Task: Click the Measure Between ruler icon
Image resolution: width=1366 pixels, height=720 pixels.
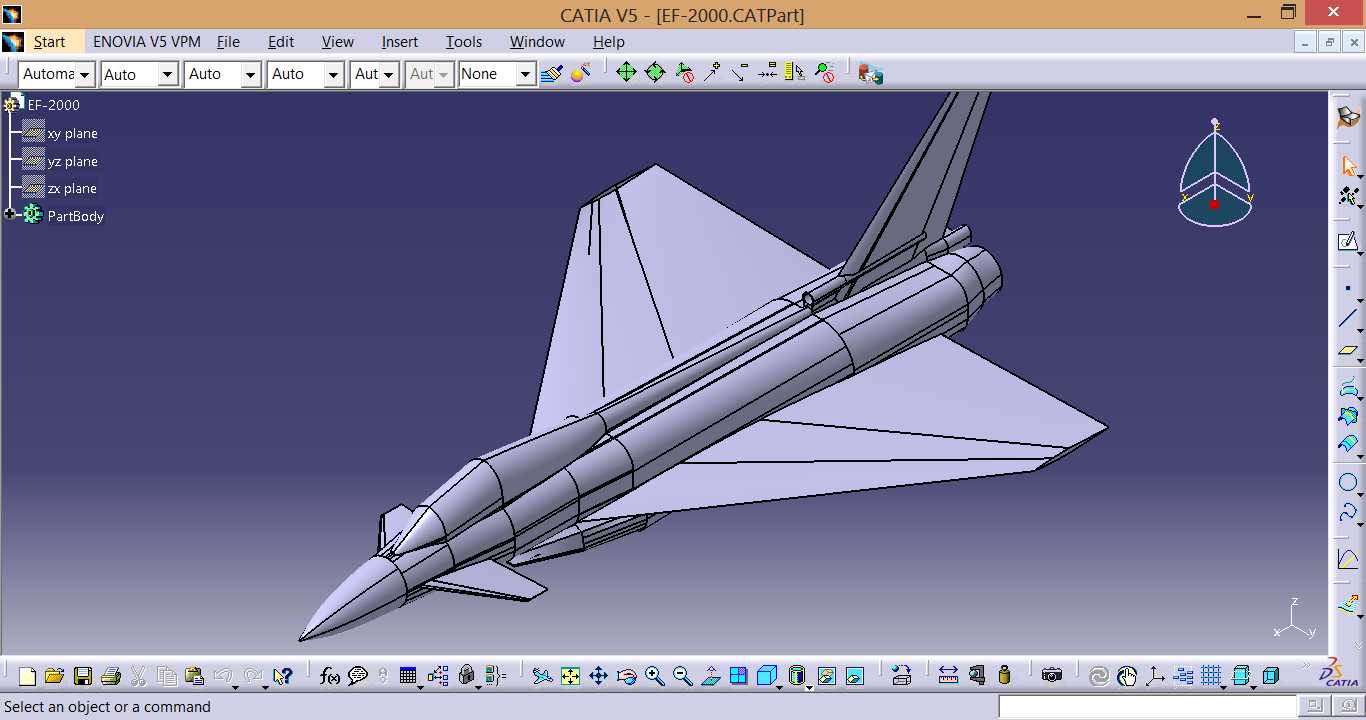Action: pos(948,676)
